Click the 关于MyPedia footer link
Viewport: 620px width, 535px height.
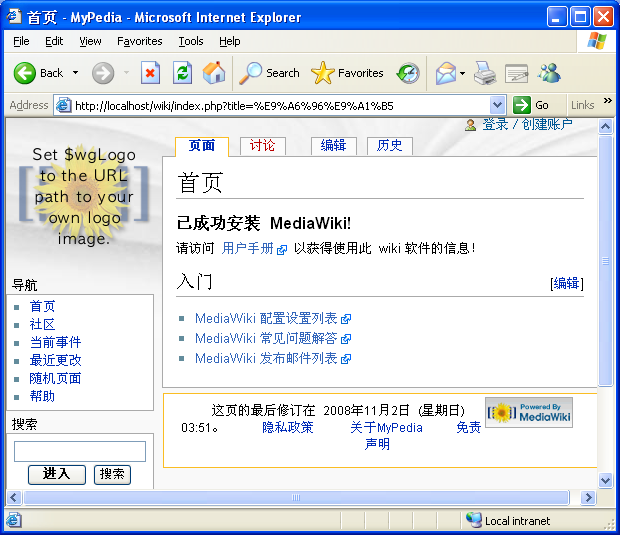coord(386,427)
